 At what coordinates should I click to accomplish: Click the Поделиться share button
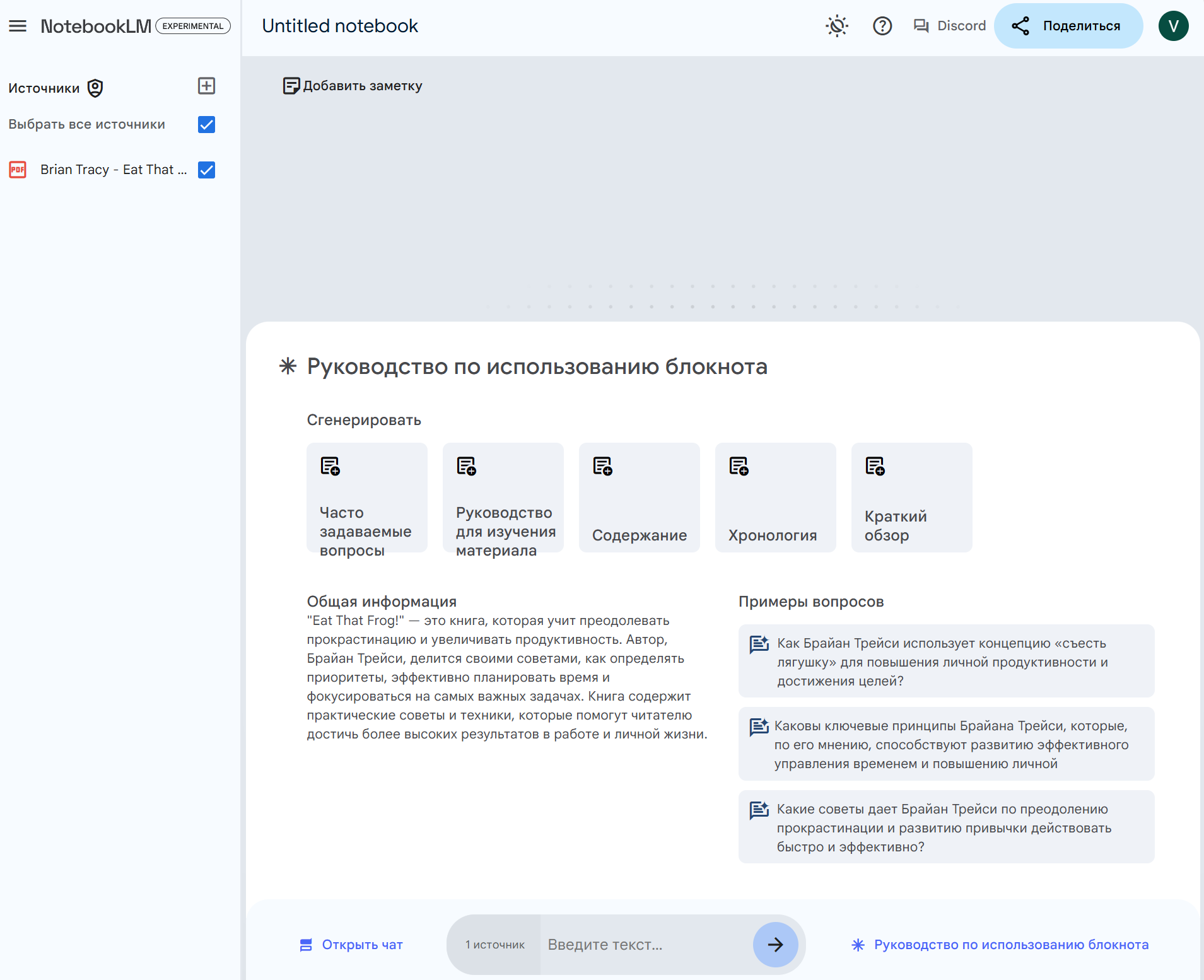click(1068, 26)
